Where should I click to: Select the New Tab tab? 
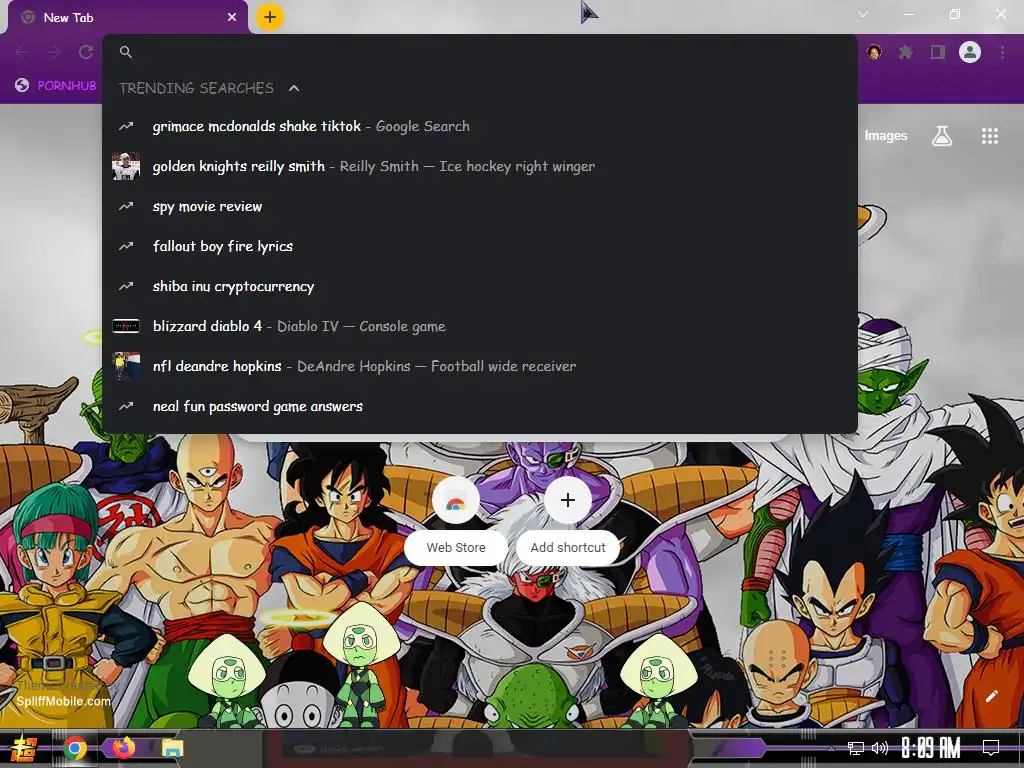click(128, 18)
